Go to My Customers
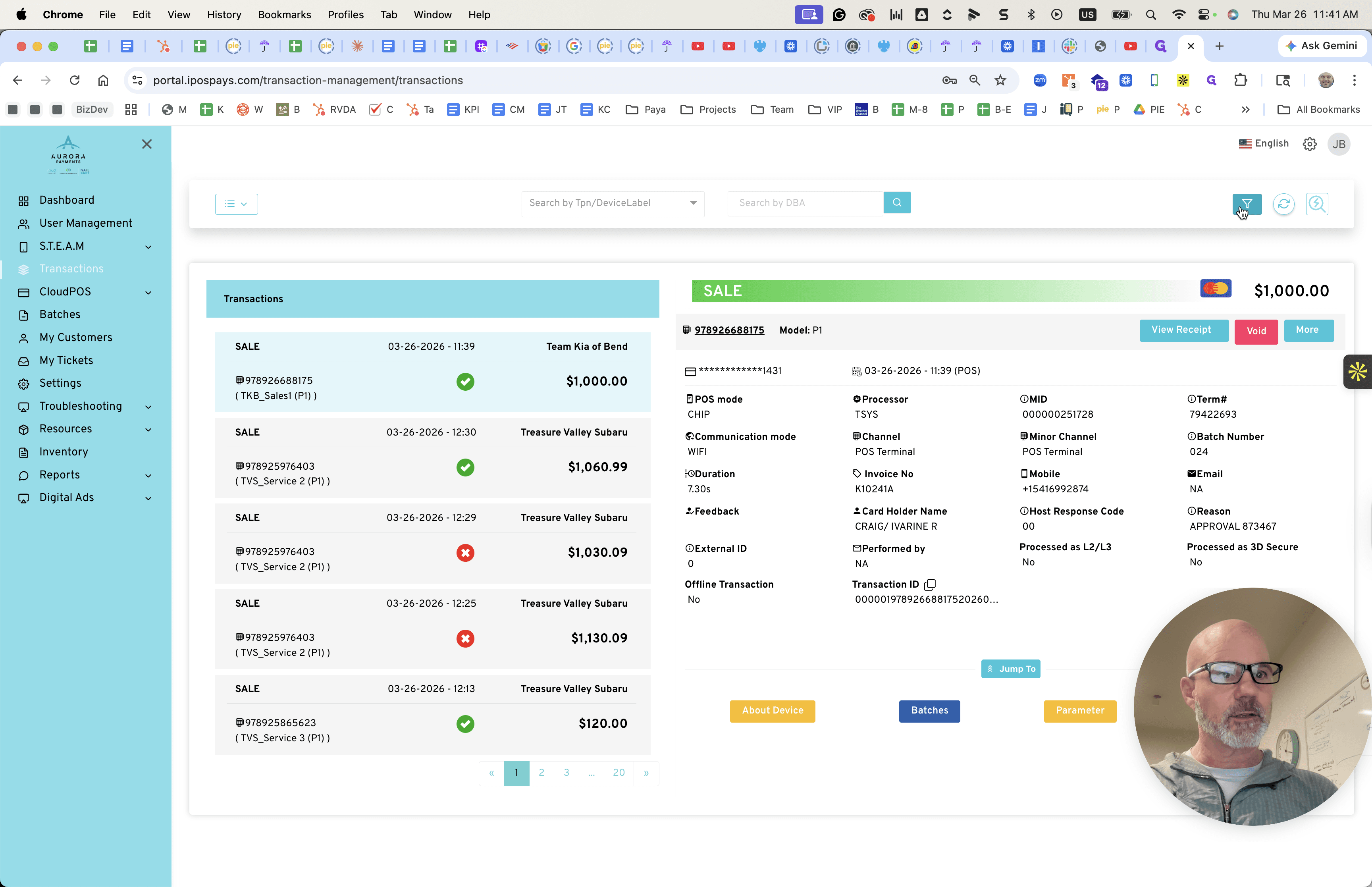 pos(76,337)
